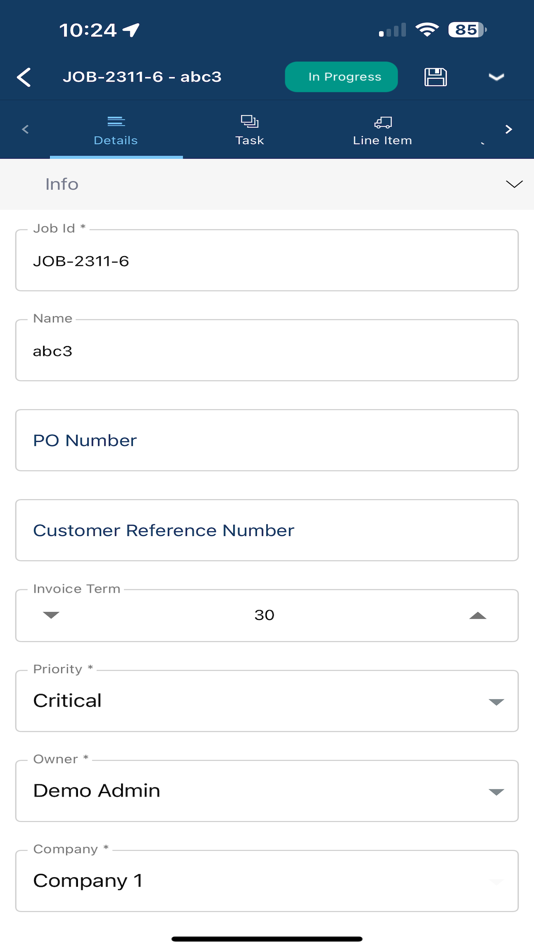Image resolution: width=534 pixels, height=950 pixels.
Task: Click the Line Item truck icon
Action: [382, 122]
